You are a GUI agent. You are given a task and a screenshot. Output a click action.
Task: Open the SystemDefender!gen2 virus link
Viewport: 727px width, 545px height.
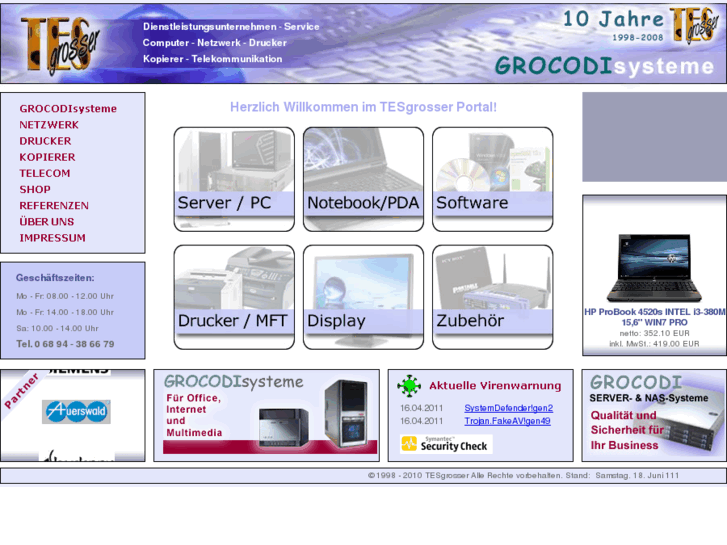[x=509, y=408]
